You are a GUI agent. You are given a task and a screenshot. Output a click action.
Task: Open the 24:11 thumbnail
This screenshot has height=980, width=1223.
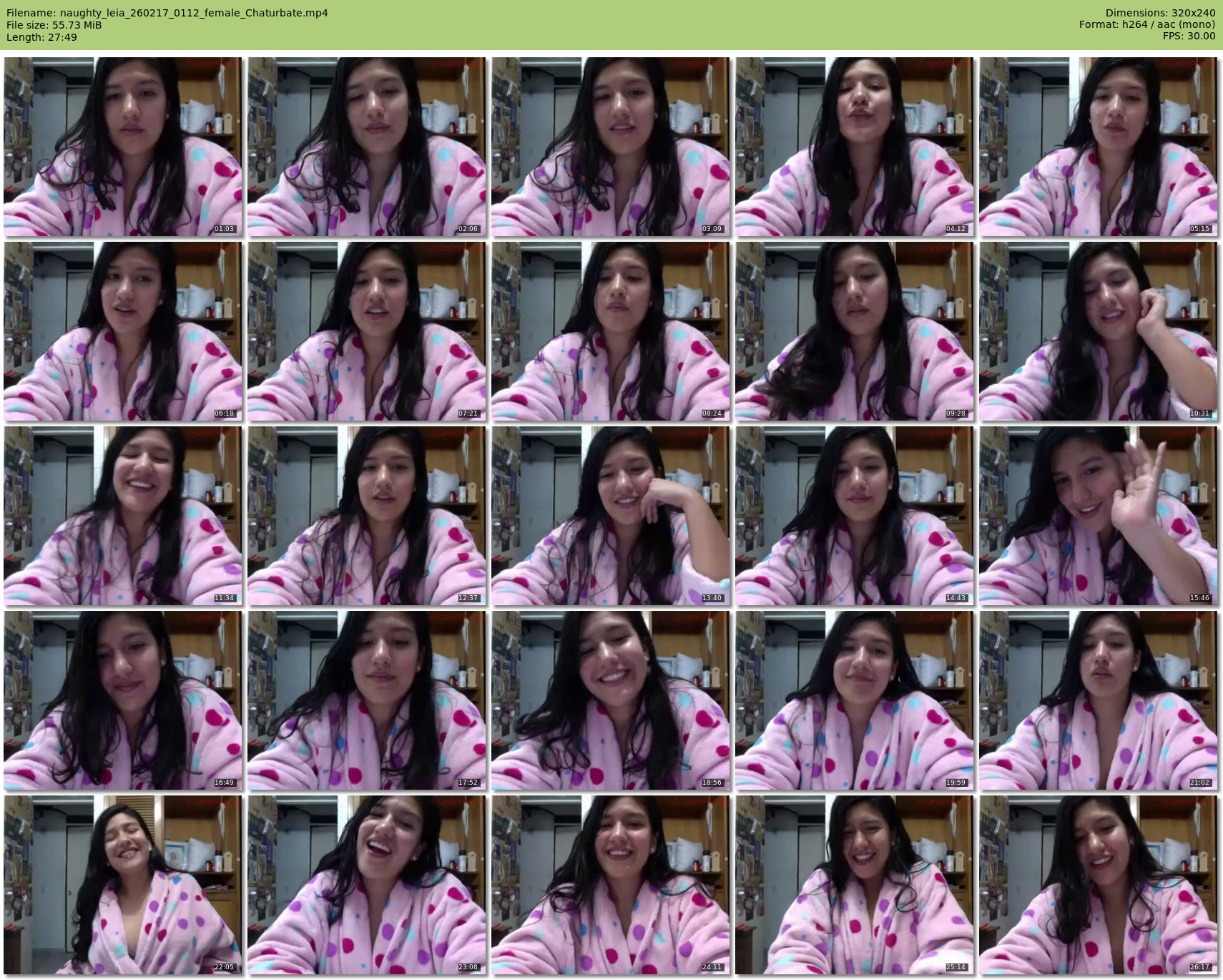611,885
